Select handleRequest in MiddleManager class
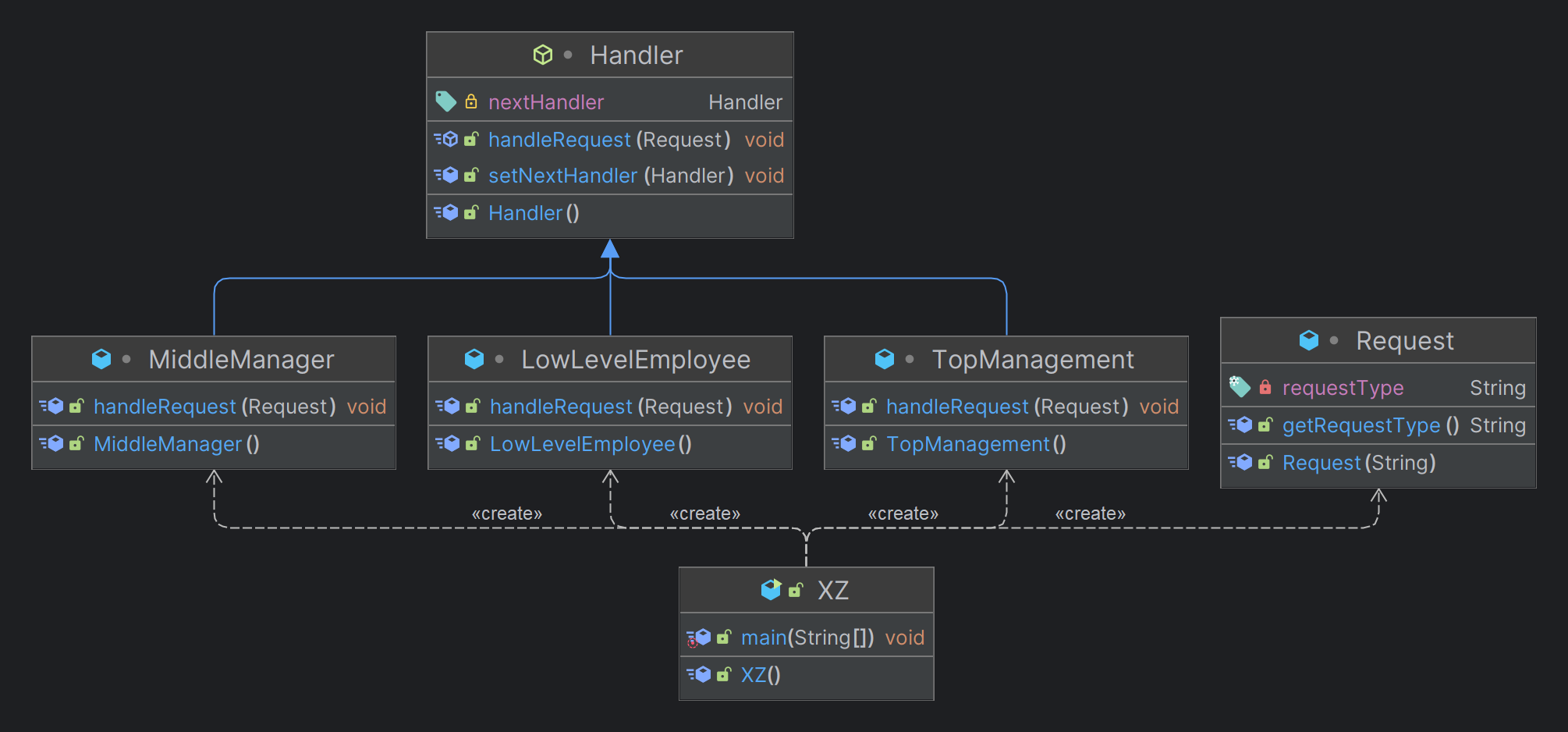 point(214,407)
